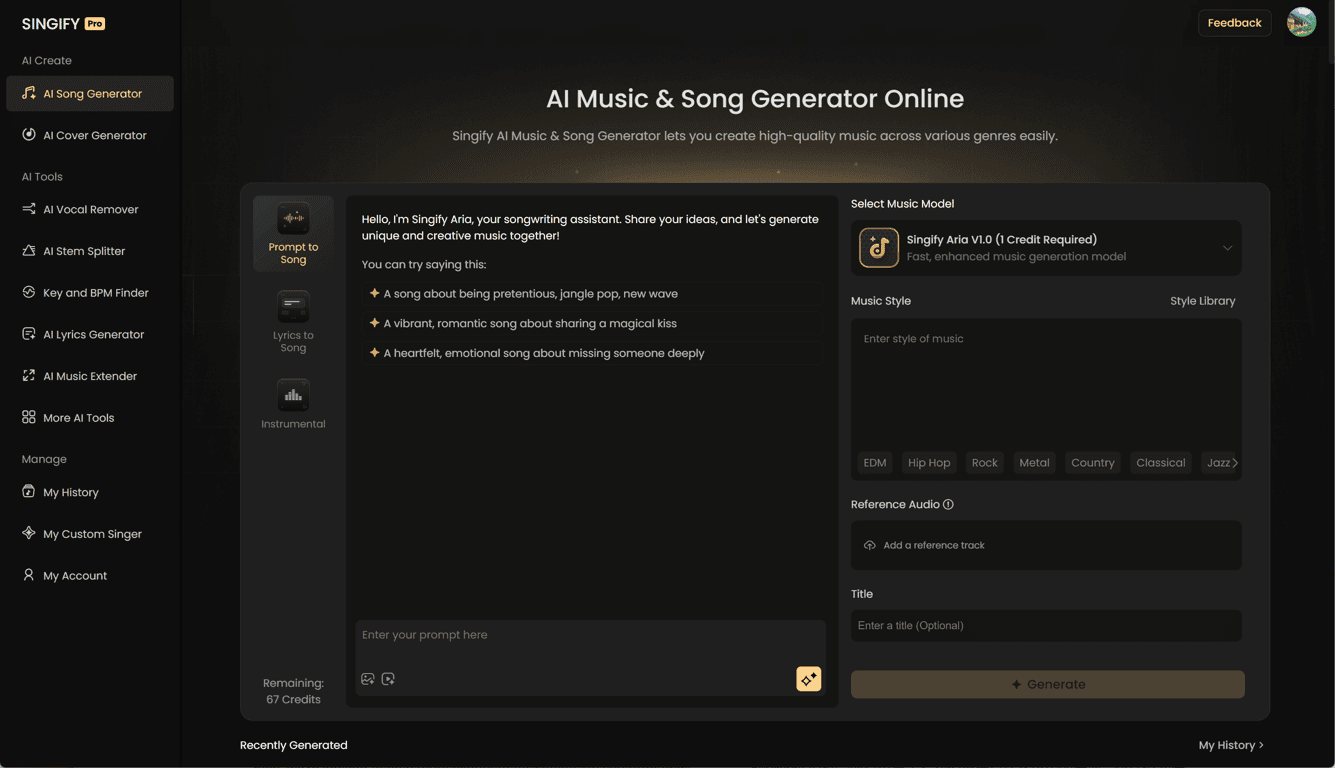
Task: Click the video upload icon in the prompt box
Action: [x=388, y=678]
